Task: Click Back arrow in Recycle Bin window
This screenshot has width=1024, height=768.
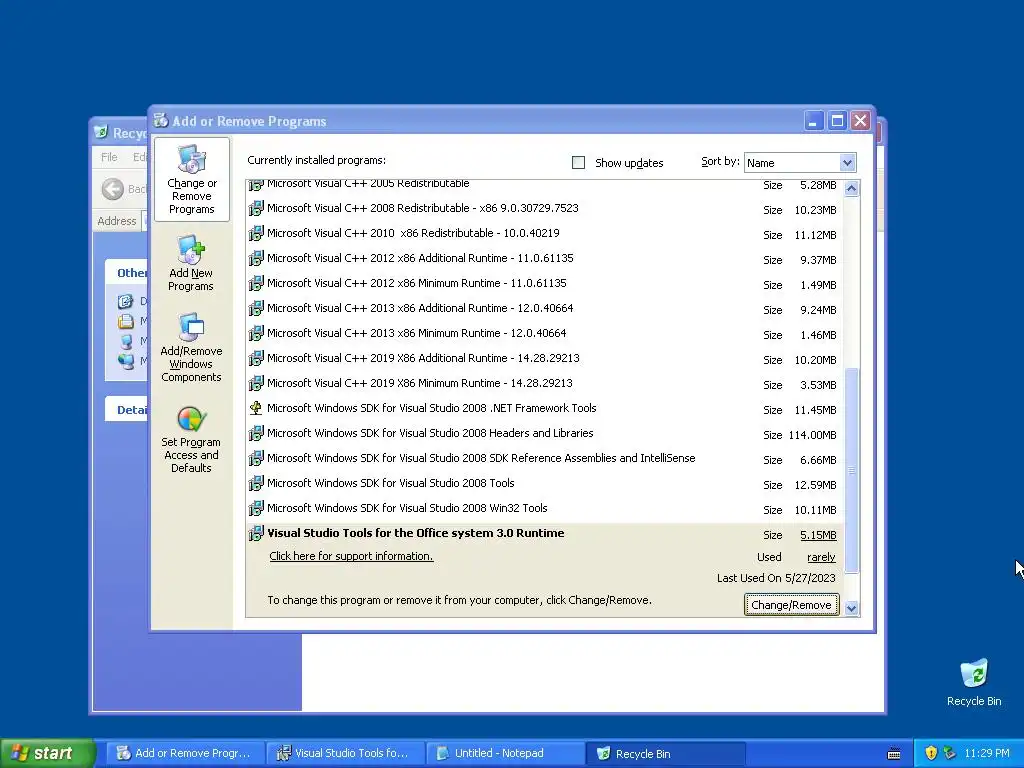Action: click(x=112, y=189)
